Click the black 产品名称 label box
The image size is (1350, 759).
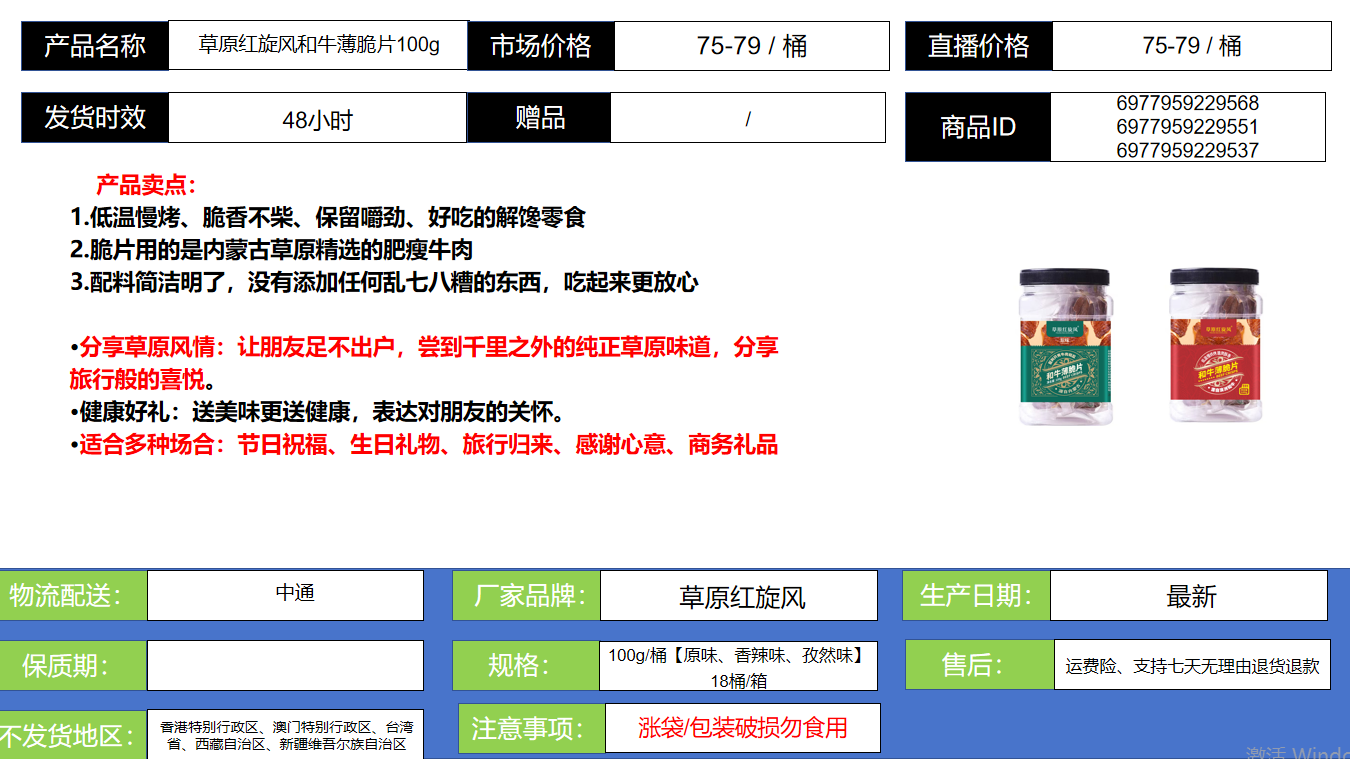95,46
